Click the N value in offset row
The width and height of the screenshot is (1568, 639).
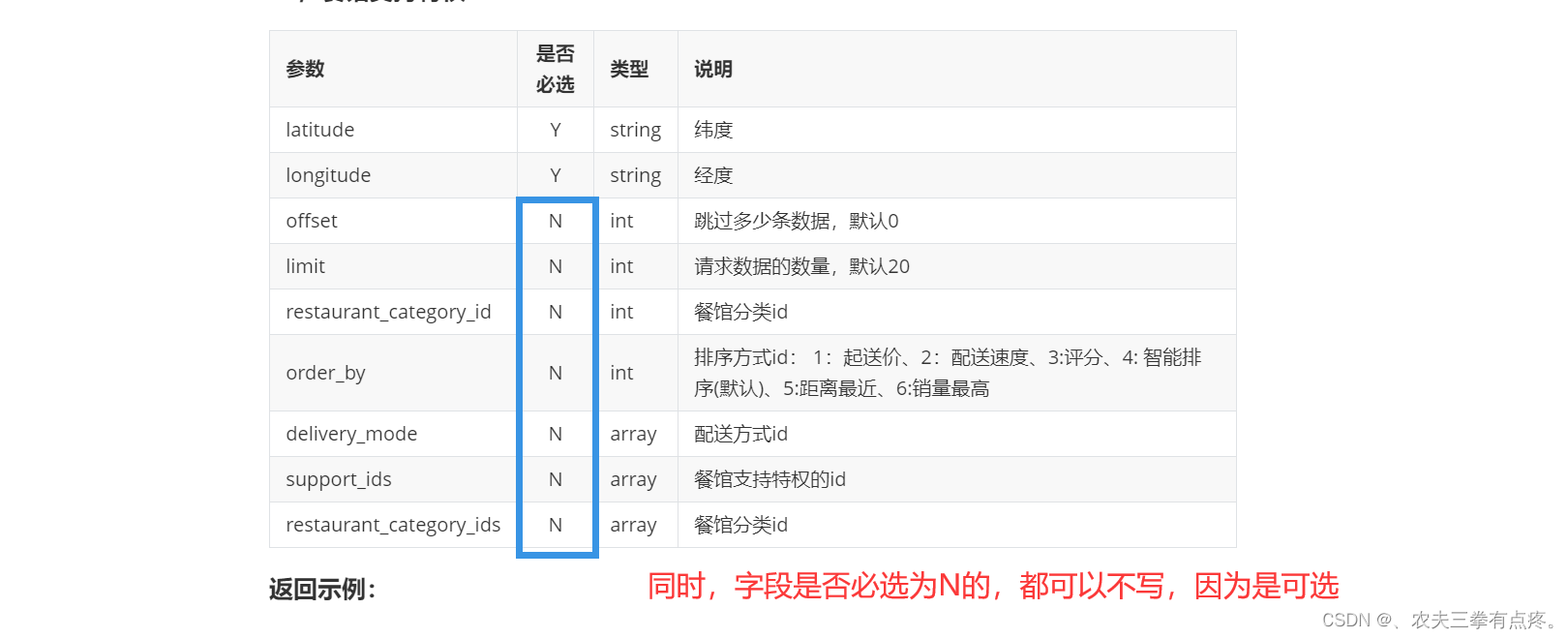(556, 221)
